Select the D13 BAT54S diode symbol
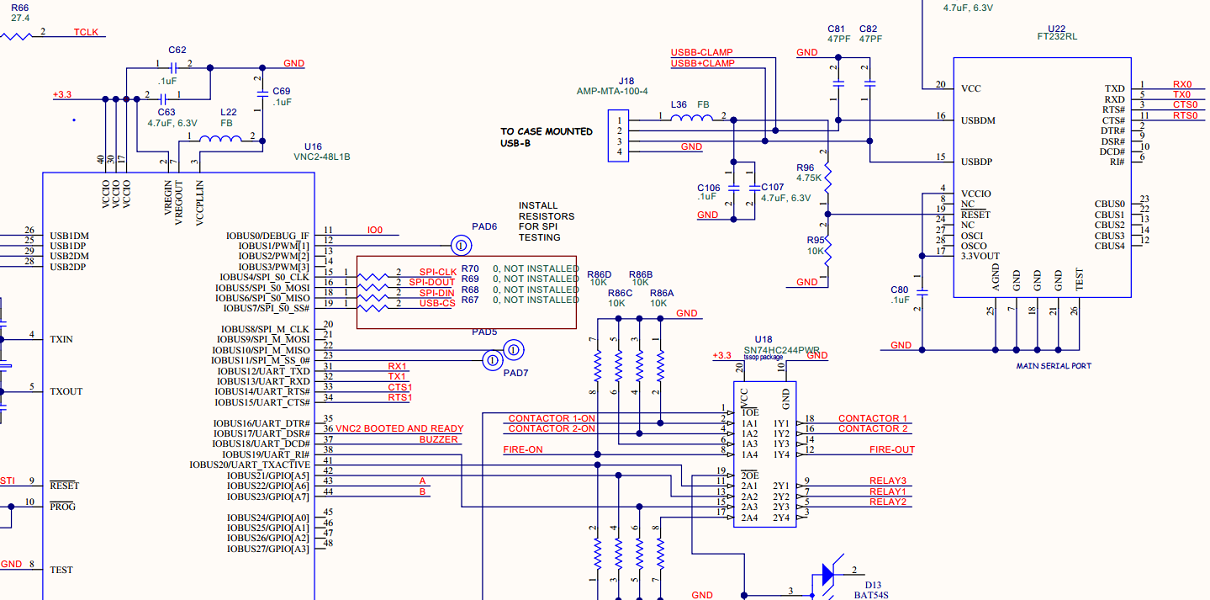 pos(827,575)
